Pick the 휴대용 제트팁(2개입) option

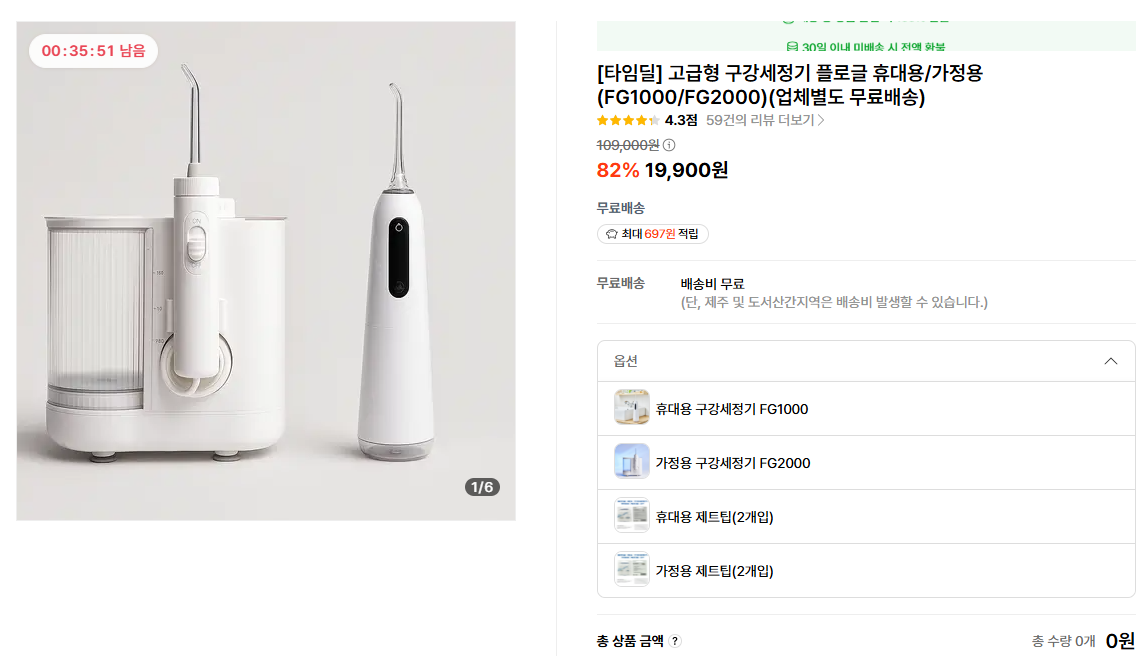click(714, 517)
